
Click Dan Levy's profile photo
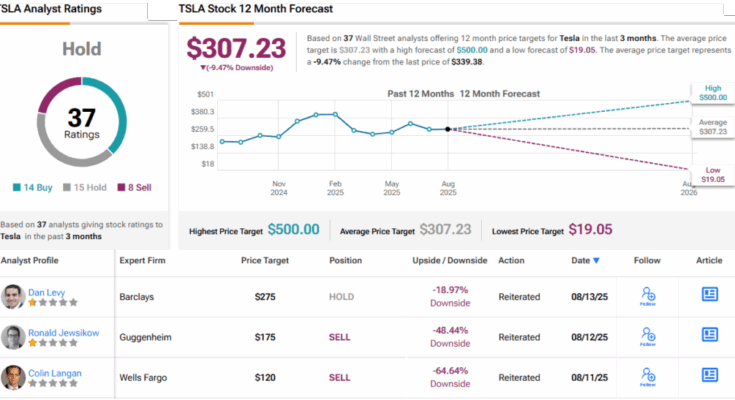[13, 296]
